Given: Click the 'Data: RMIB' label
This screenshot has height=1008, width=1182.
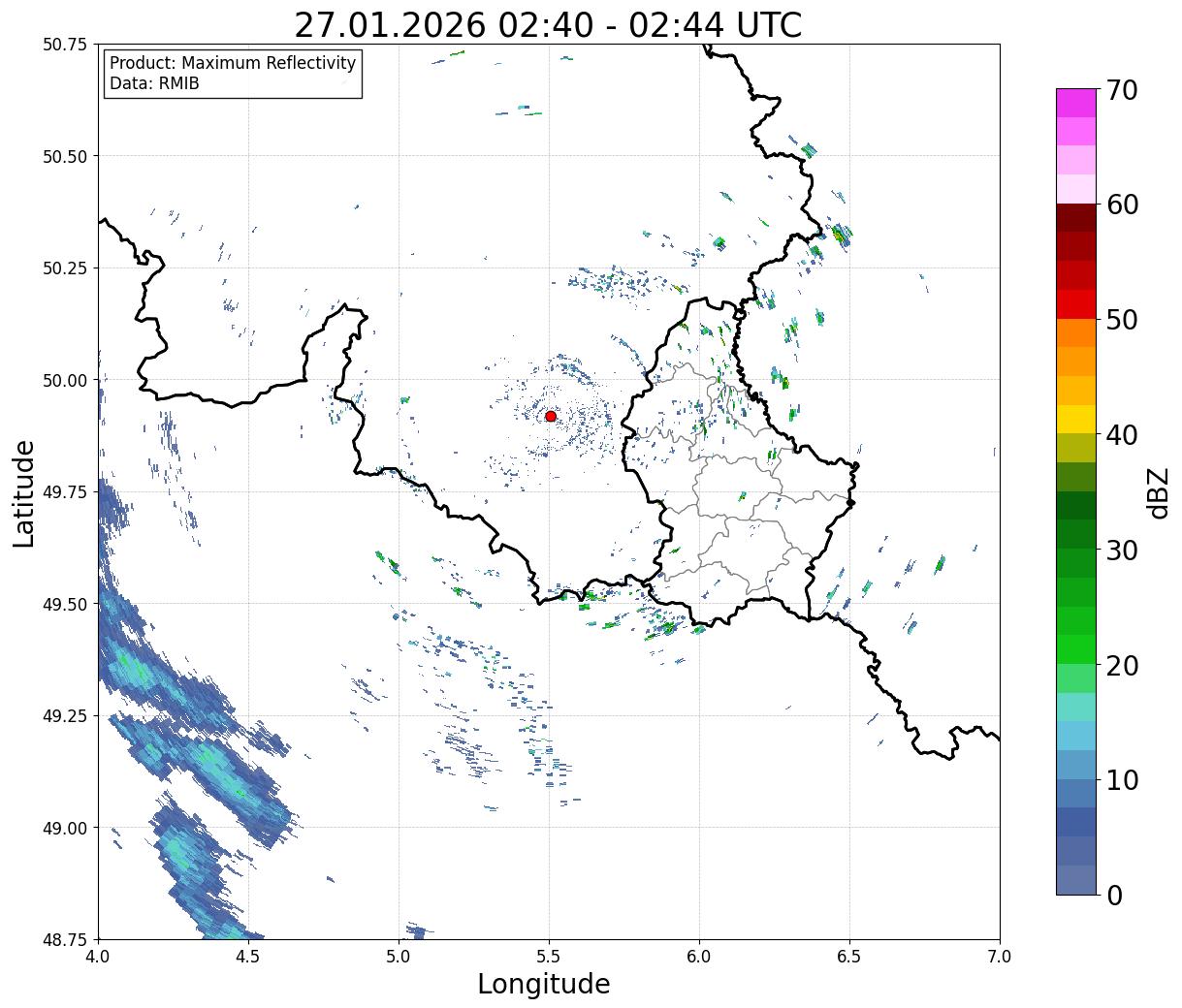Looking at the screenshot, I should (x=154, y=83).
